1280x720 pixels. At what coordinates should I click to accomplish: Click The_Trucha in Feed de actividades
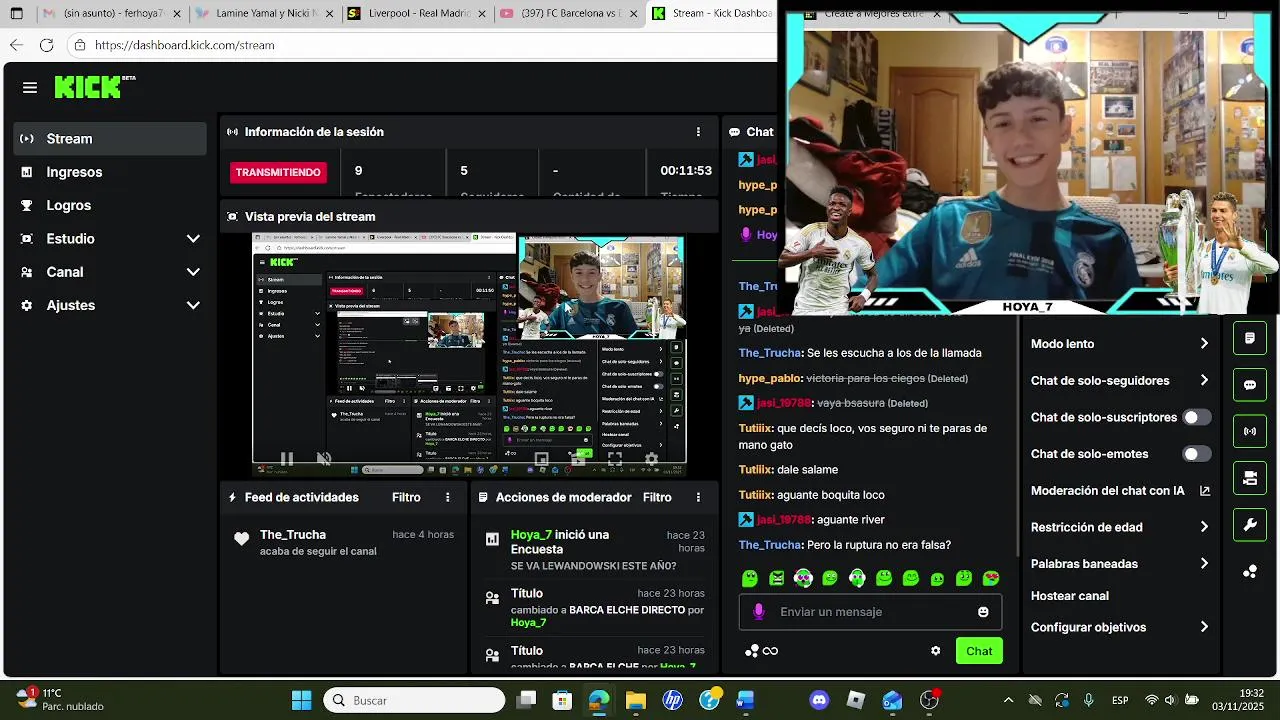(293, 535)
